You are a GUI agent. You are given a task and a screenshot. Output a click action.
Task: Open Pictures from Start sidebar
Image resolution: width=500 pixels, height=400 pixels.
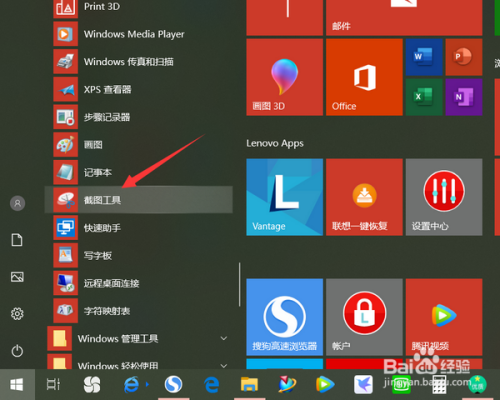pyautogui.click(x=17, y=277)
